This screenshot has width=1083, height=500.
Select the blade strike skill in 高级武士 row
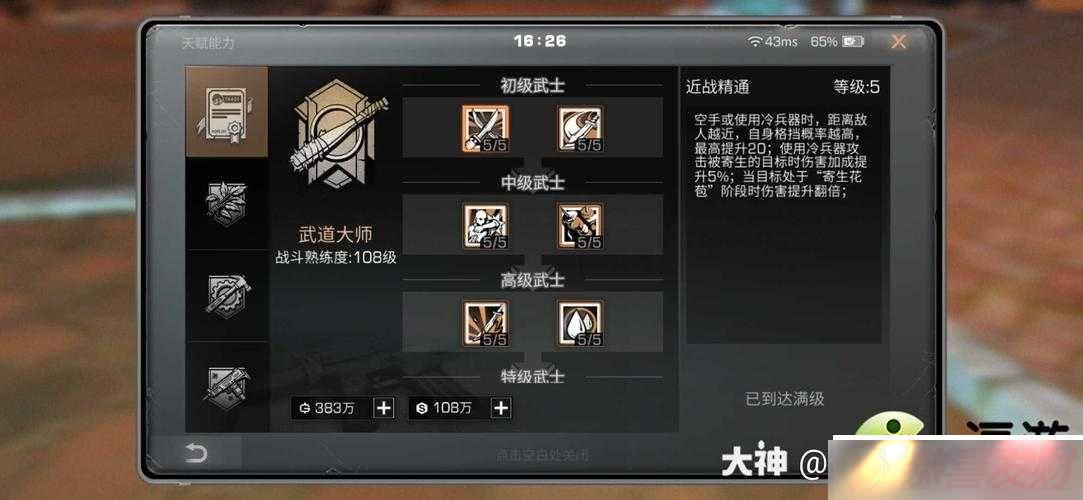485,323
